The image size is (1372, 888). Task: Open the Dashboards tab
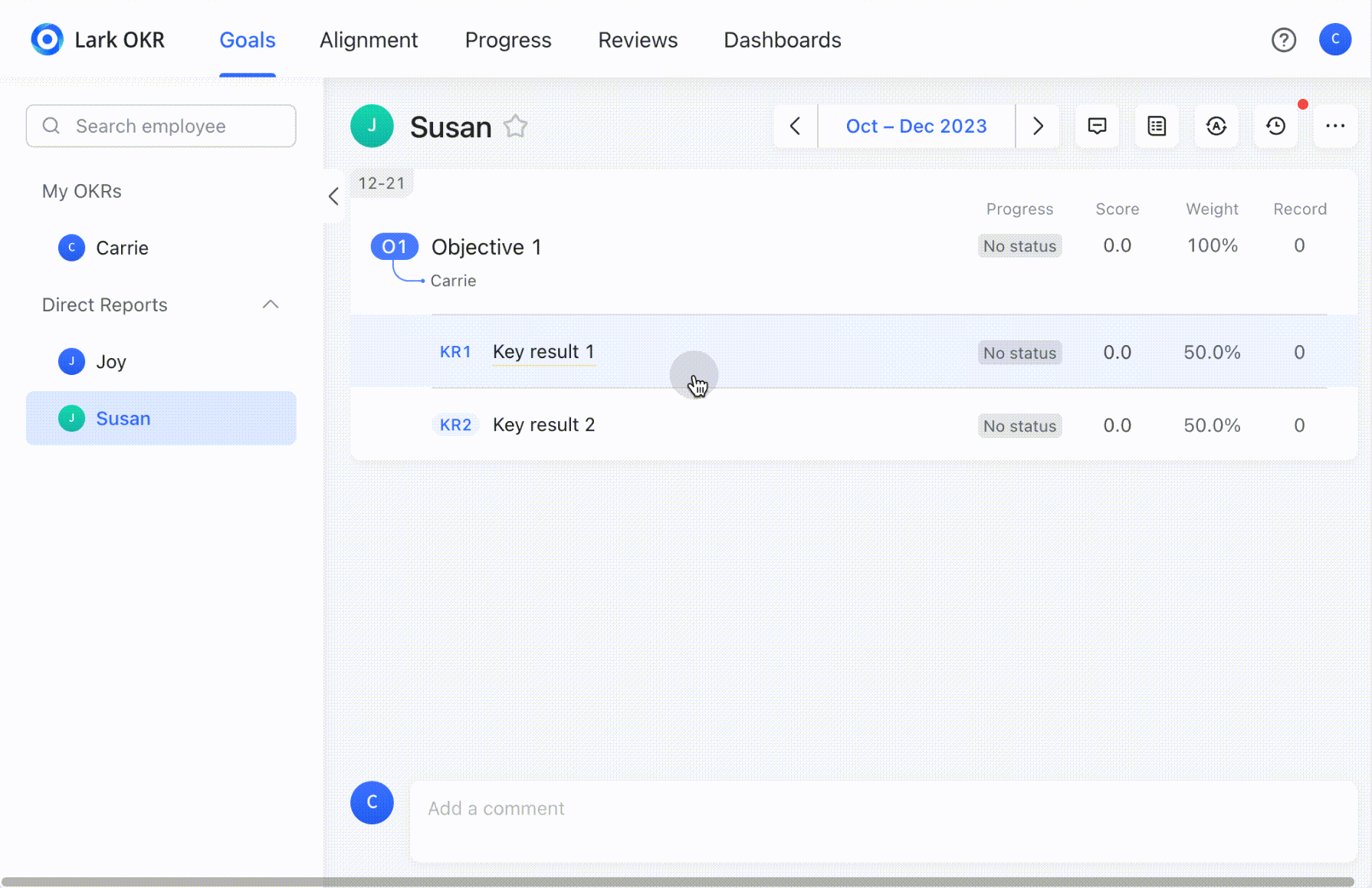(782, 39)
